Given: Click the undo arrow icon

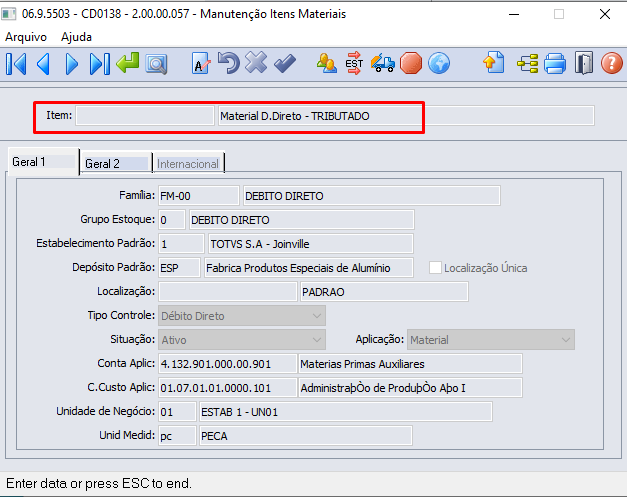Looking at the screenshot, I should click(228, 64).
